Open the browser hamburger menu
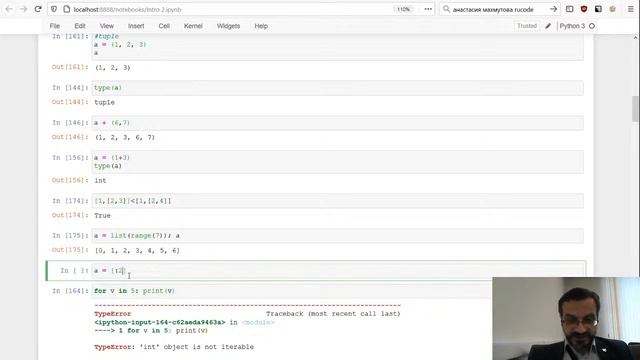Image resolution: width=640 pixels, height=360 pixels. 630,9
